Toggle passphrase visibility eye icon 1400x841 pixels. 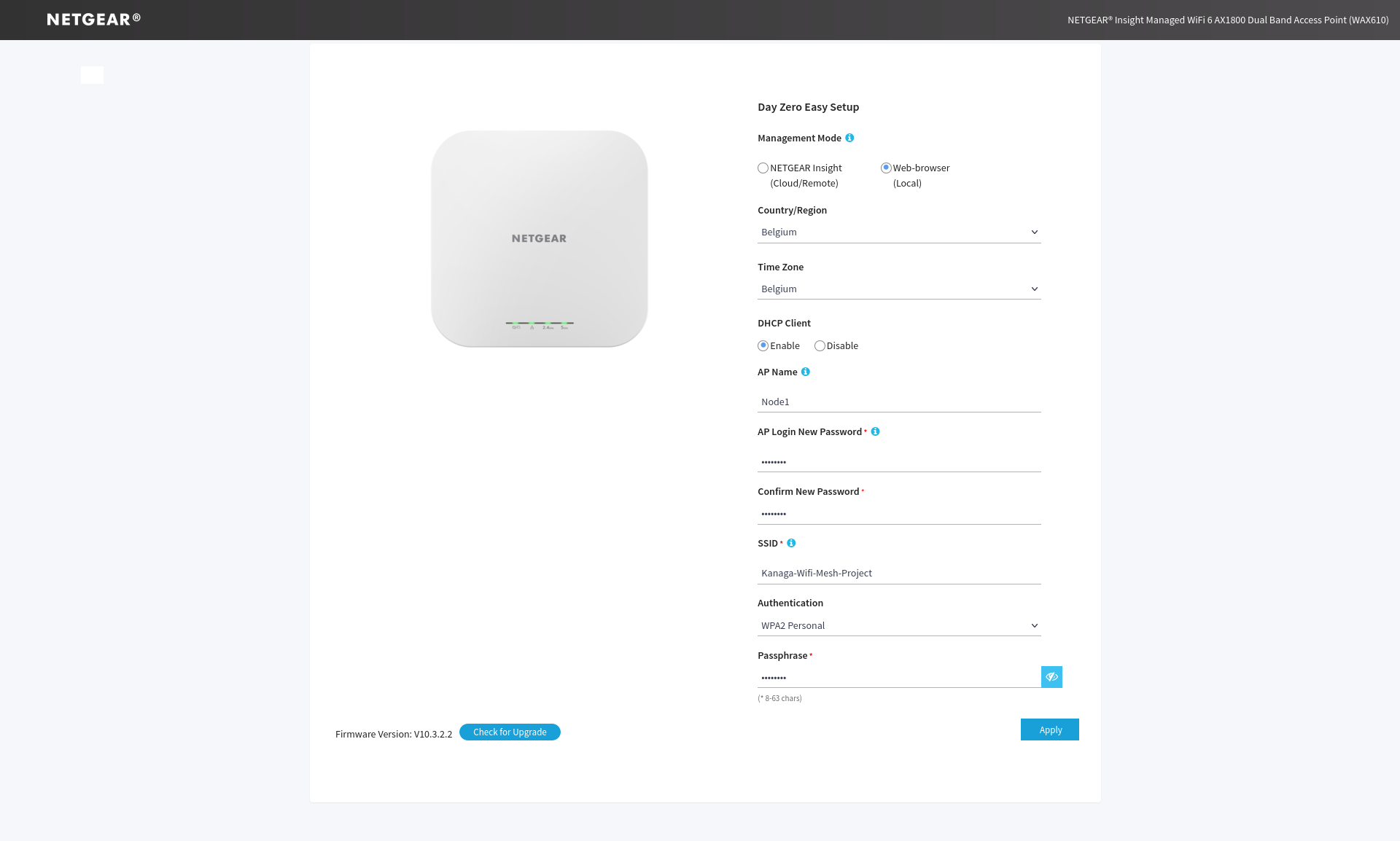click(1051, 677)
